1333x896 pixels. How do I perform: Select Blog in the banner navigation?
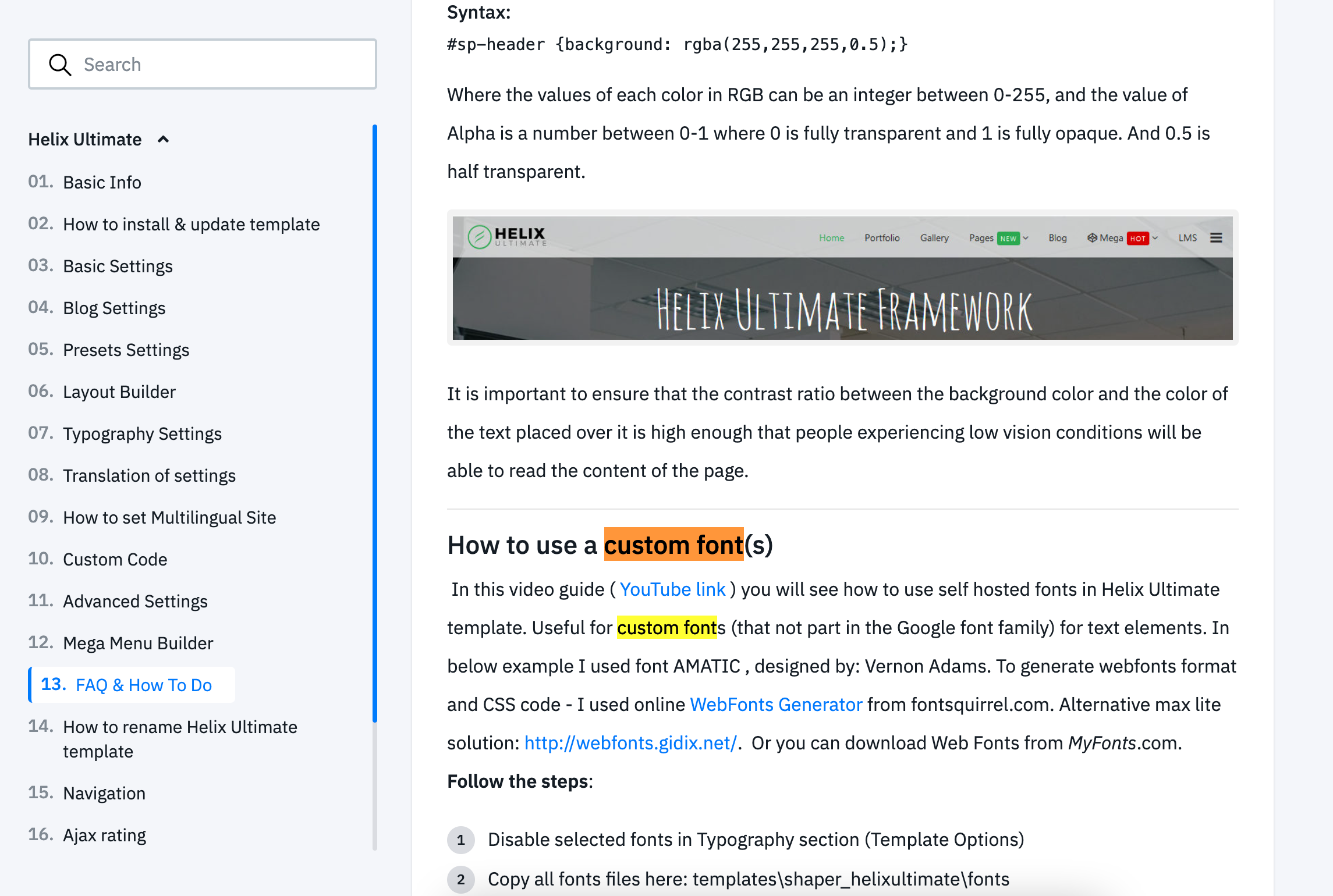[1057, 237]
